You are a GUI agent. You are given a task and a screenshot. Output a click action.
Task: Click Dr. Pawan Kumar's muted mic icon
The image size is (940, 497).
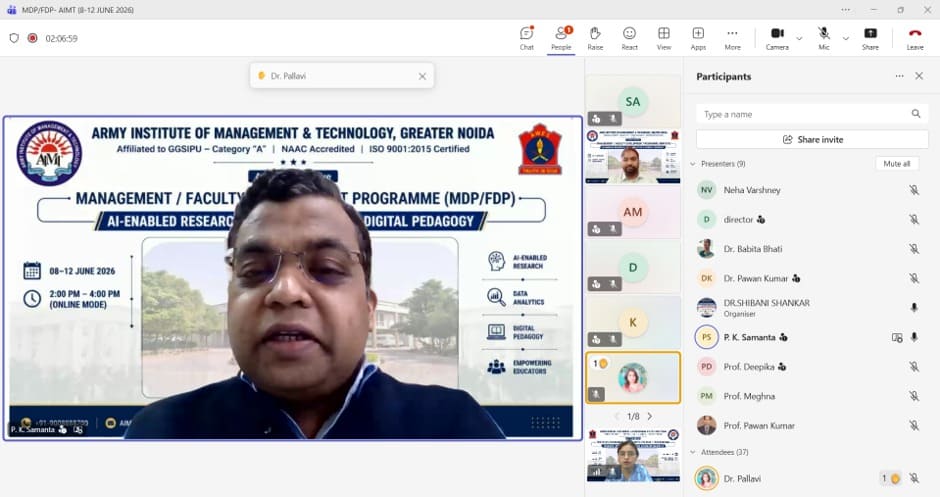[914, 278]
